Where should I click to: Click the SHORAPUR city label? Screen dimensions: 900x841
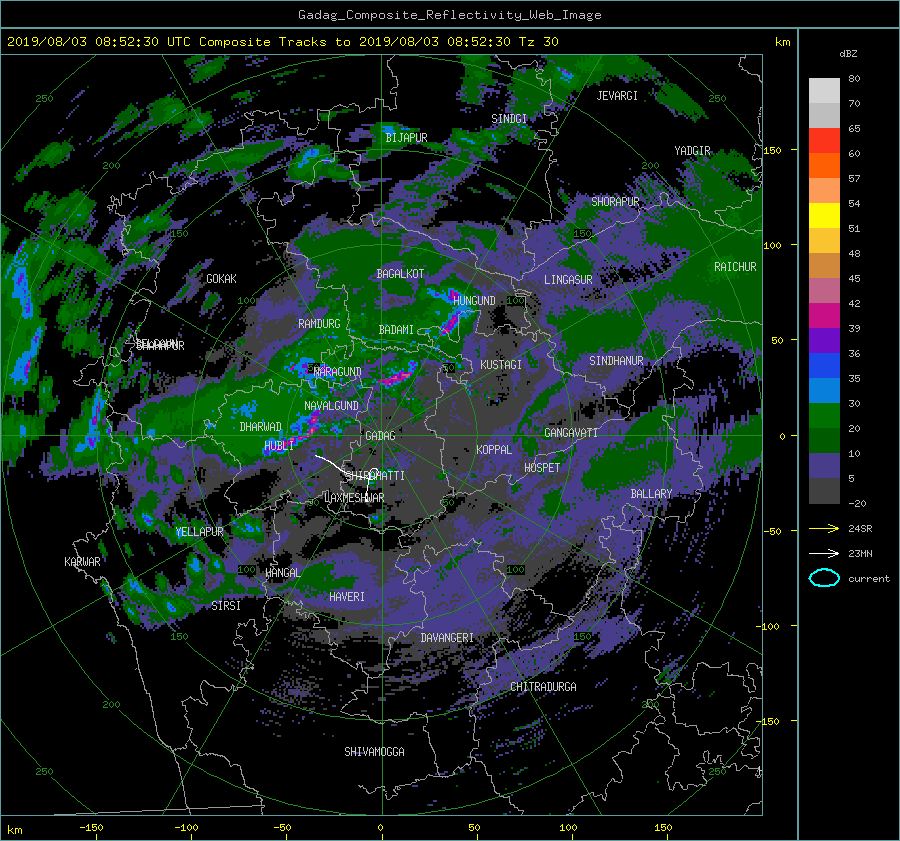coord(615,201)
